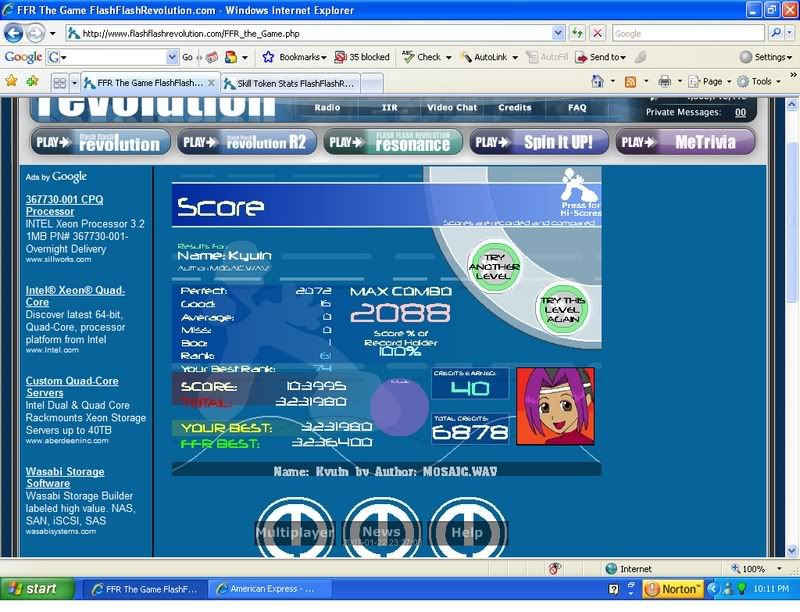Click the Print icon in command bar
The width and height of the screenshot is (800, 612).
tap(664, 81)
